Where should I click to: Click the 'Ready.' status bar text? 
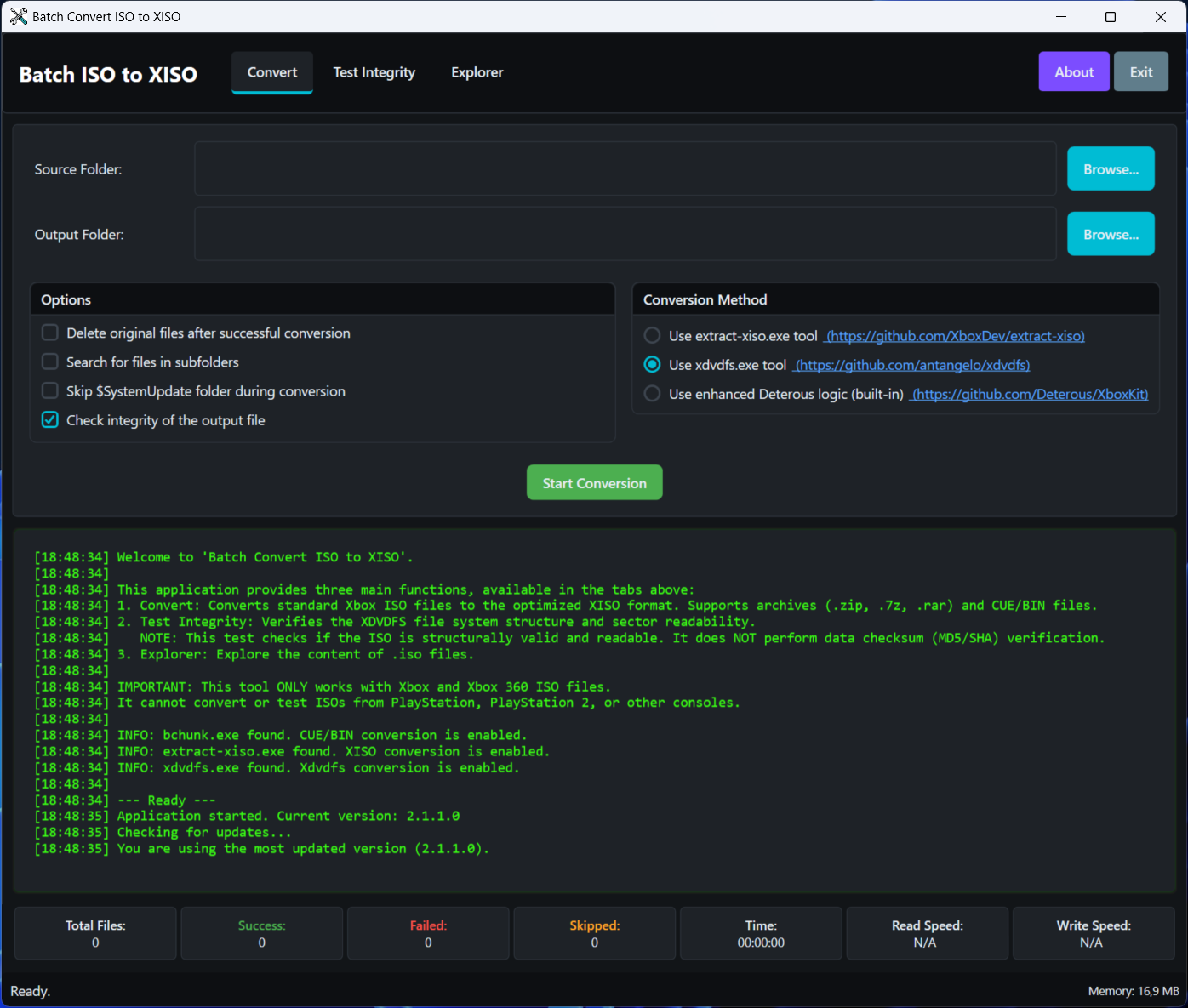(x=31, y=991)
